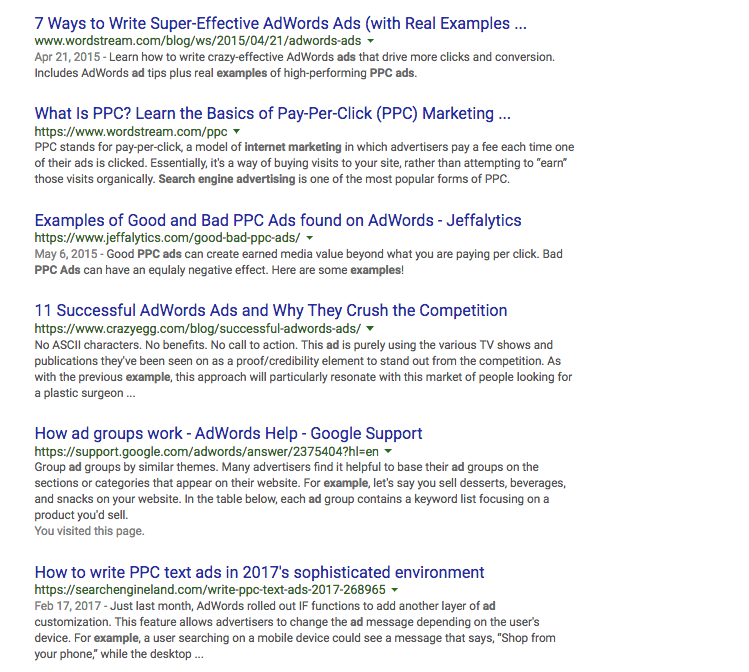Click the 'Apr 21, 2015' date text
This screenshot has height=672, width=749.
pos(67,57)
